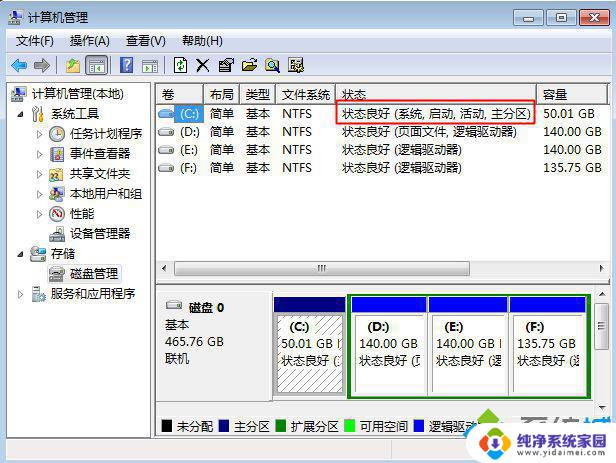Click the 共享文件夹 icon
The image size is (616, 463).
coord(56,174)
